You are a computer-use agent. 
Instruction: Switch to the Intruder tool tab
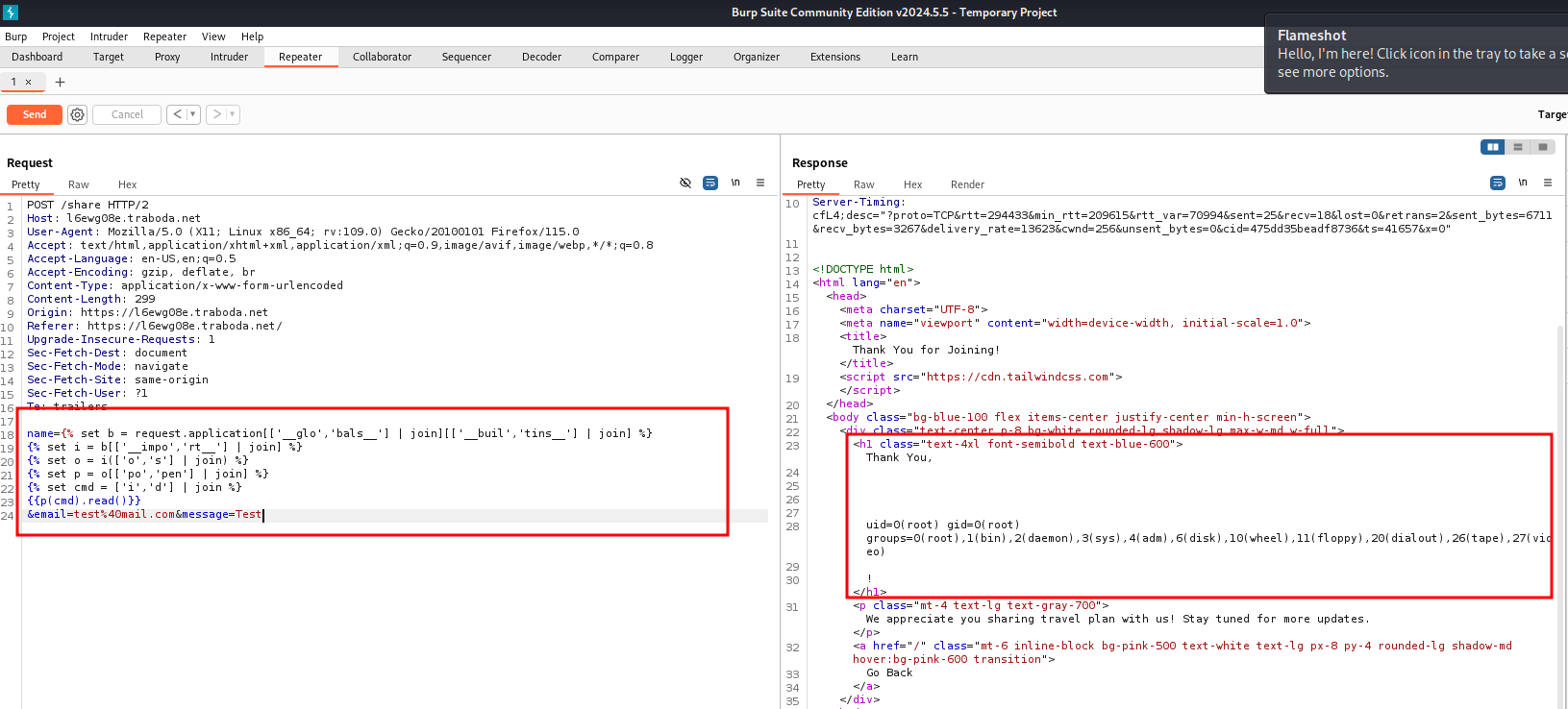coord(229,57)
